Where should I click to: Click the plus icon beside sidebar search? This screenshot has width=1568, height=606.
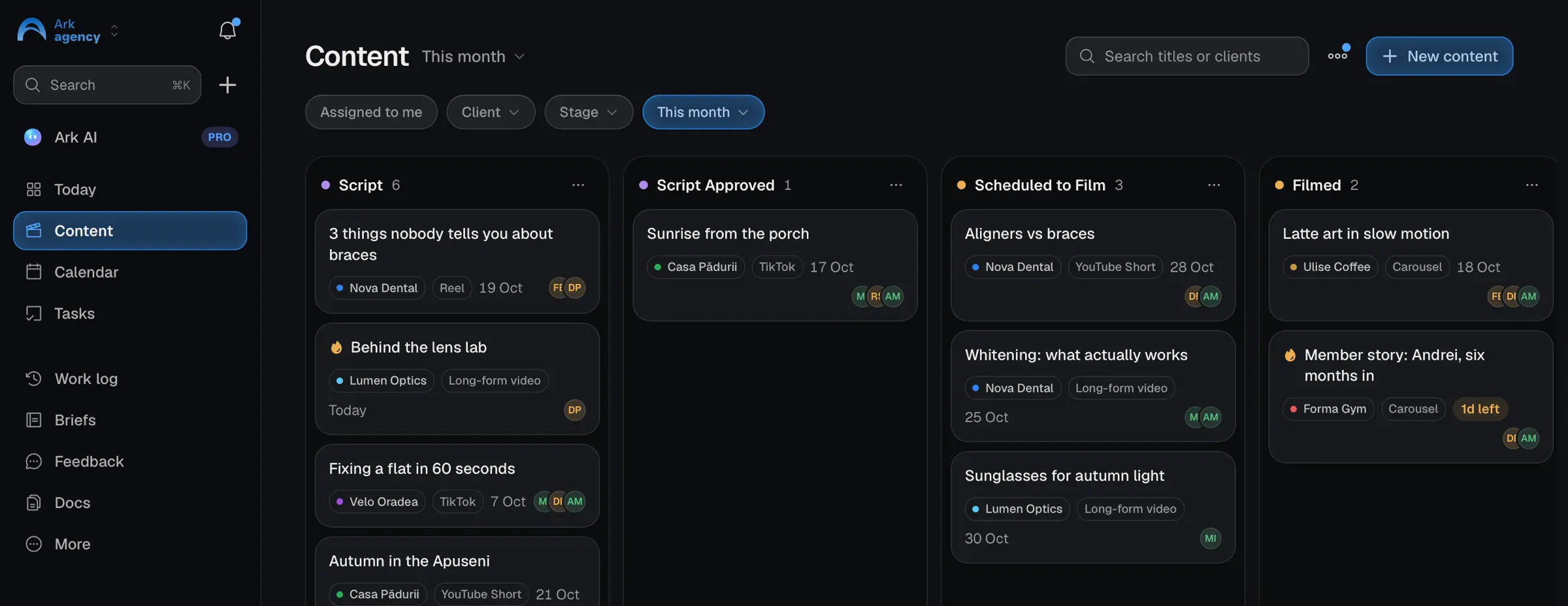(x=227, y=85)
